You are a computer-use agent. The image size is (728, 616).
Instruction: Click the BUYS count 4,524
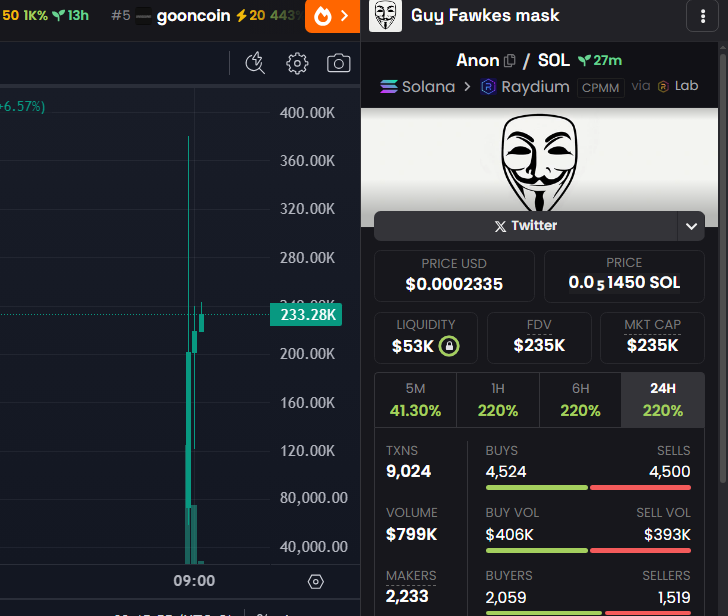point(506,472)
